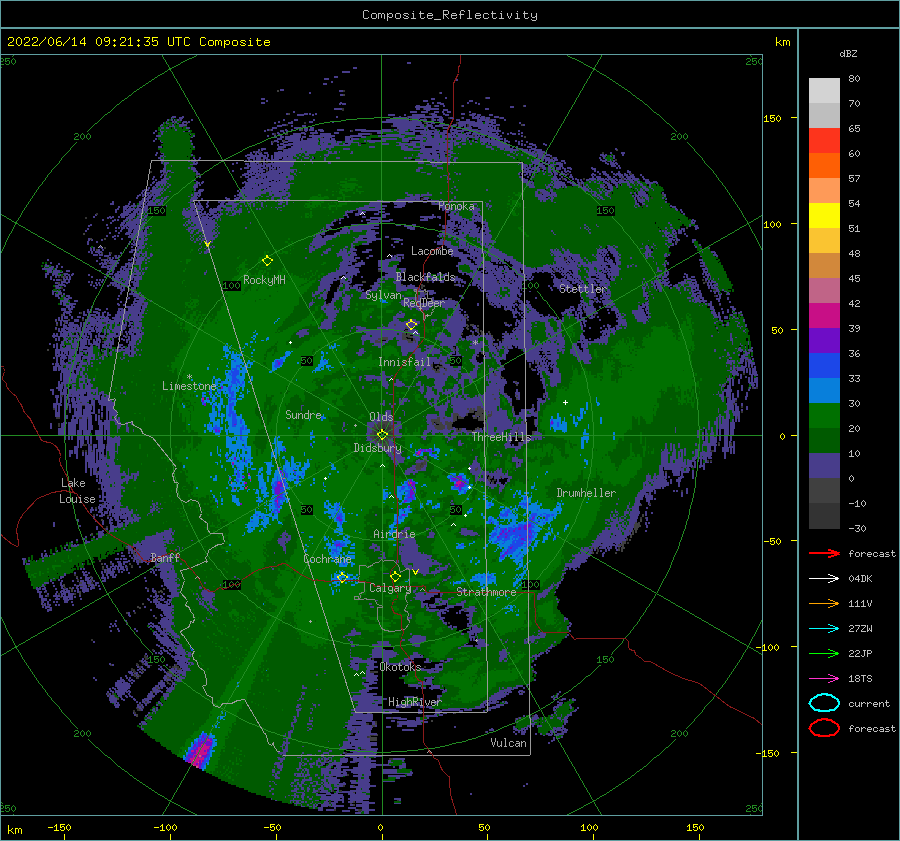Select the 20 dBZ green color swatch
Image resolution: width=900 pixels, height=841 pixels.
pos(824,416)
